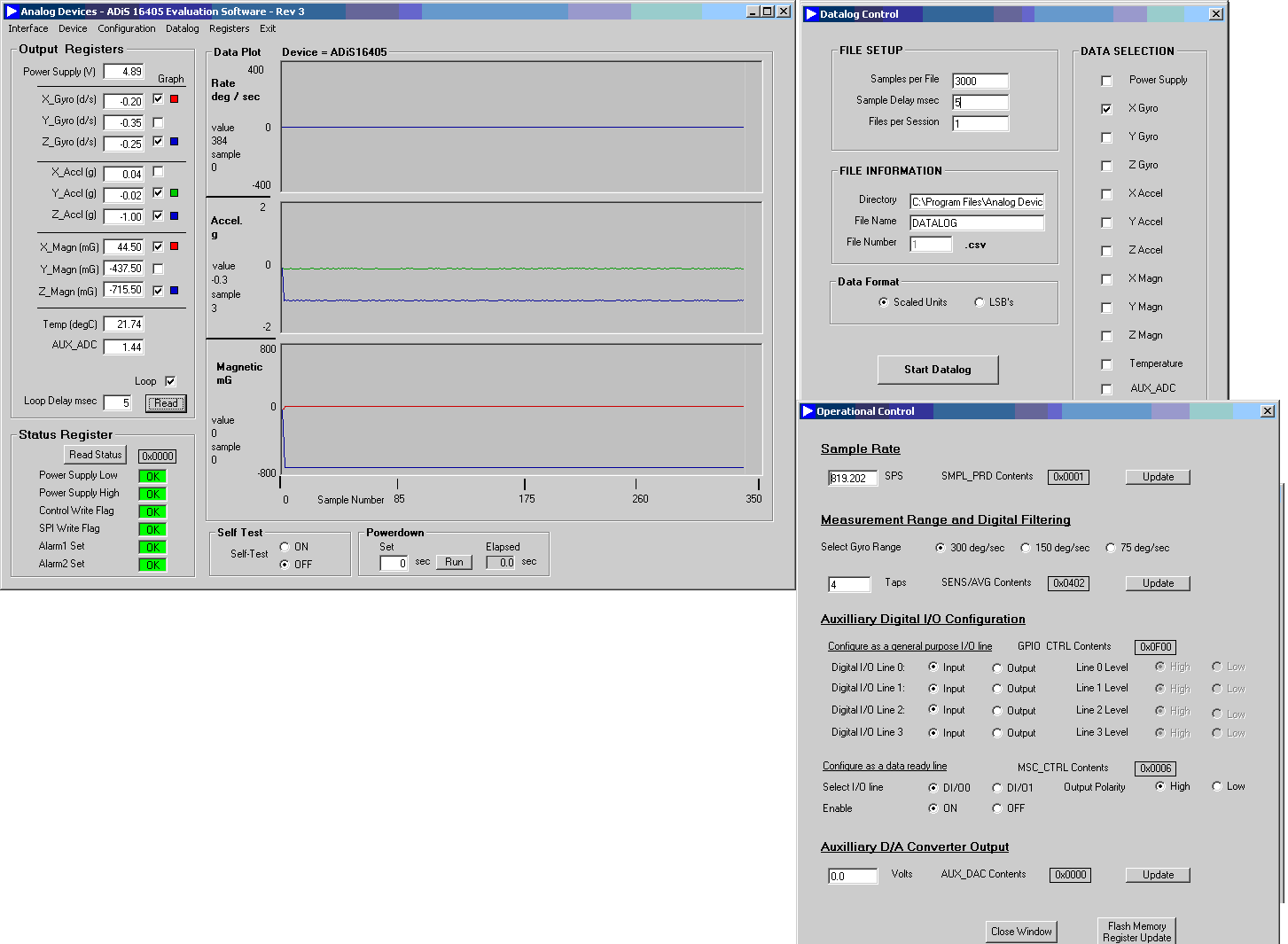This screenshot has width=1288, height=944.
Task: Click the blue color swatch for Z_Gyro
Action: [174, 142]
